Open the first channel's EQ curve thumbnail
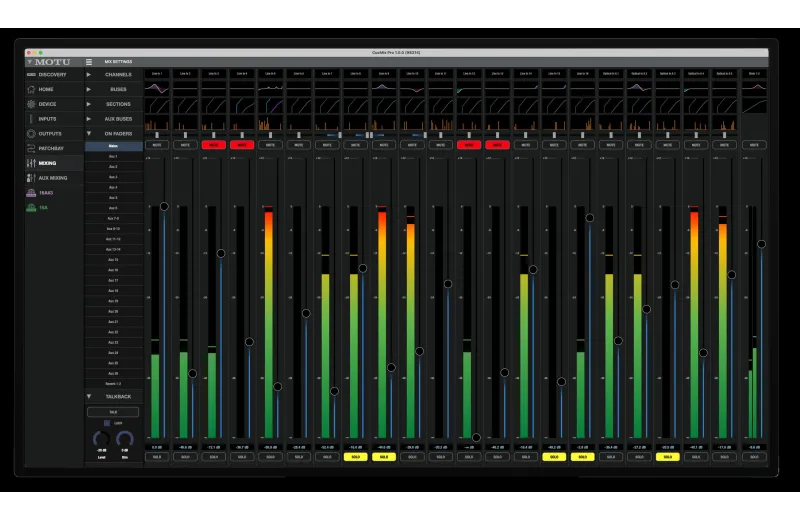The width and height of the screenshot is (800, 520). (157, 88)
